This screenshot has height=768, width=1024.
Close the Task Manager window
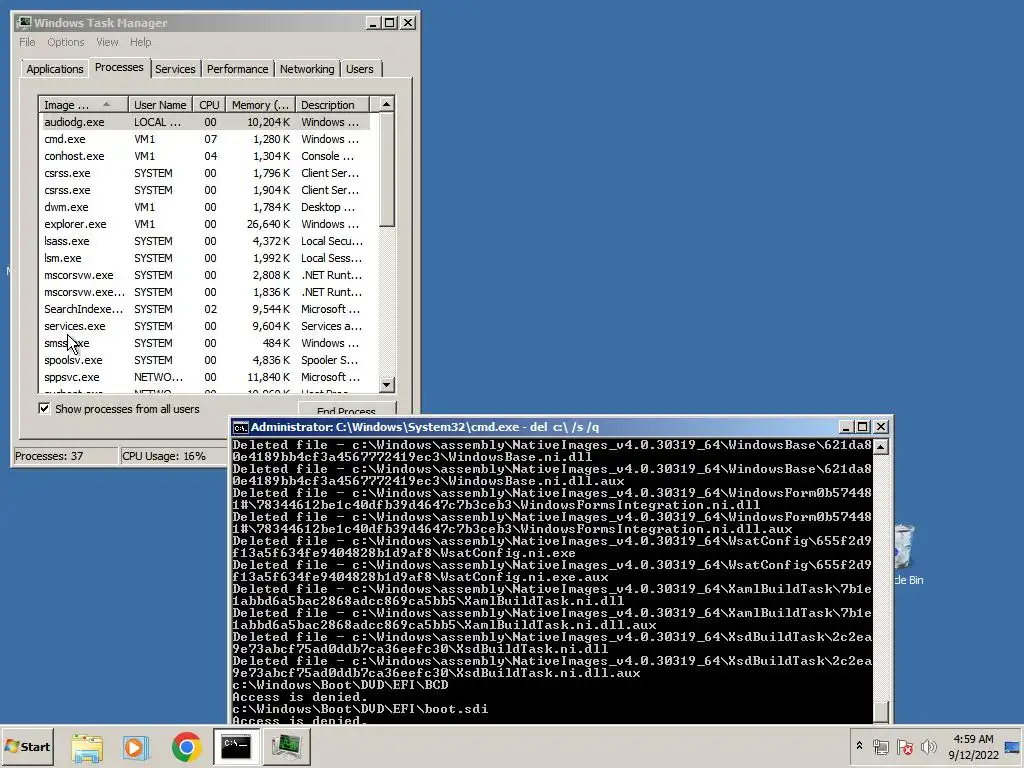pyautogui.click(x=408, y=23)
